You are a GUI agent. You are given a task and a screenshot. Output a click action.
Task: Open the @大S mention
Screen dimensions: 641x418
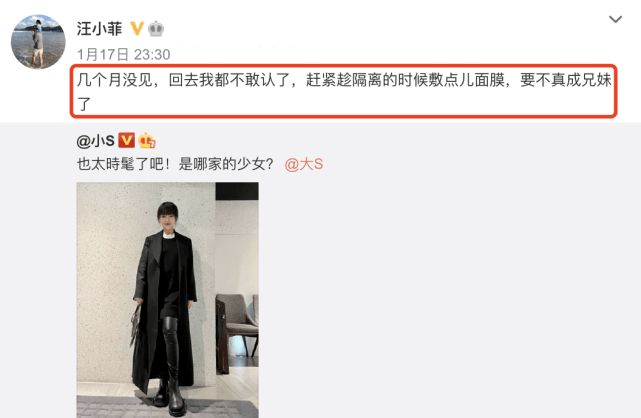coord(304,164)
